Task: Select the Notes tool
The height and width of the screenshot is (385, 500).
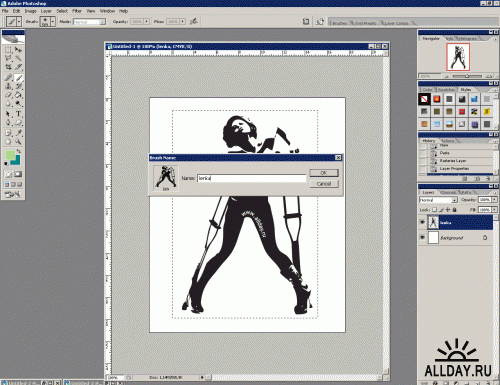Action: click(x=8, y=133)
